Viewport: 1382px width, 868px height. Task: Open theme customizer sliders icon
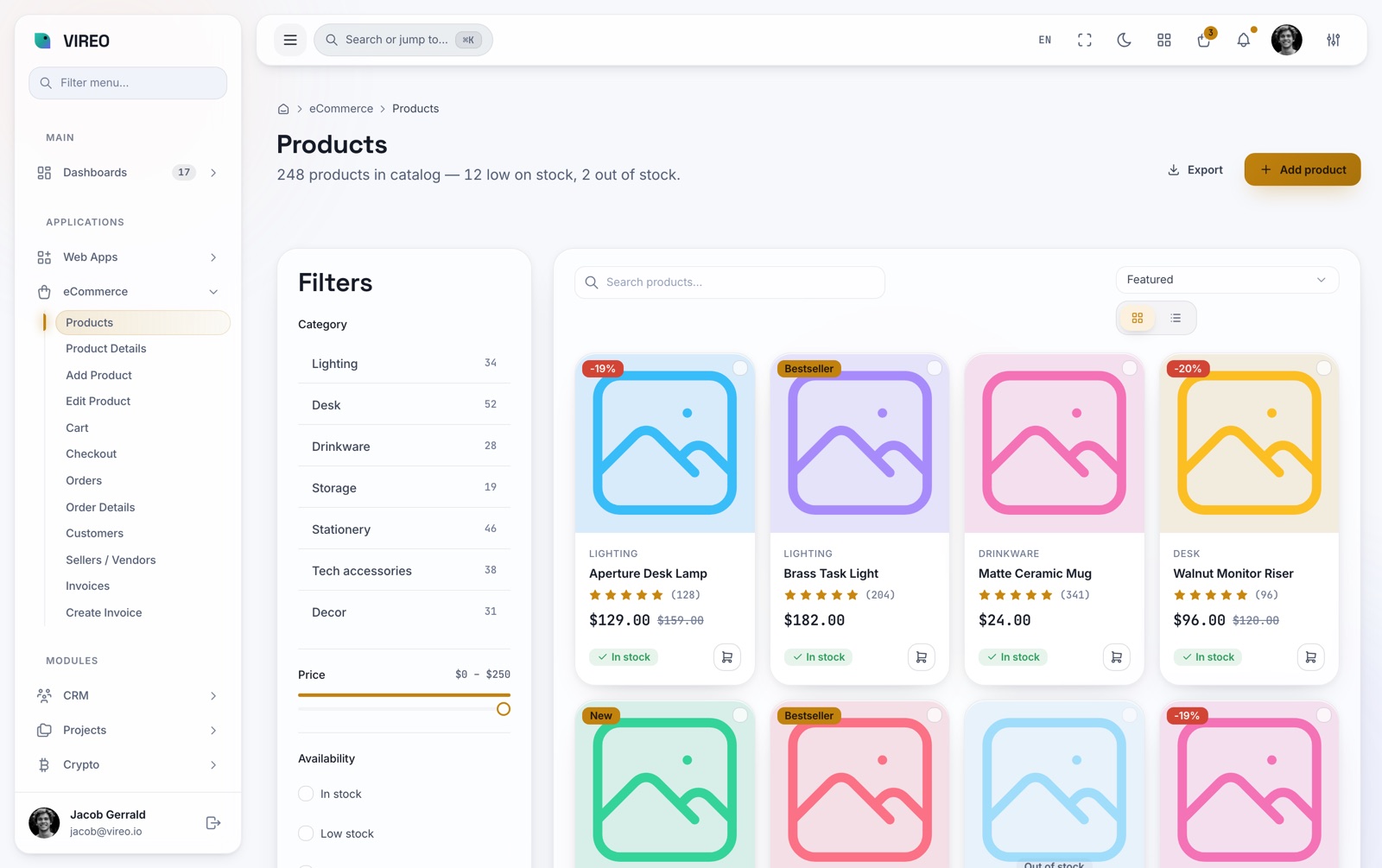(1334, 40)
